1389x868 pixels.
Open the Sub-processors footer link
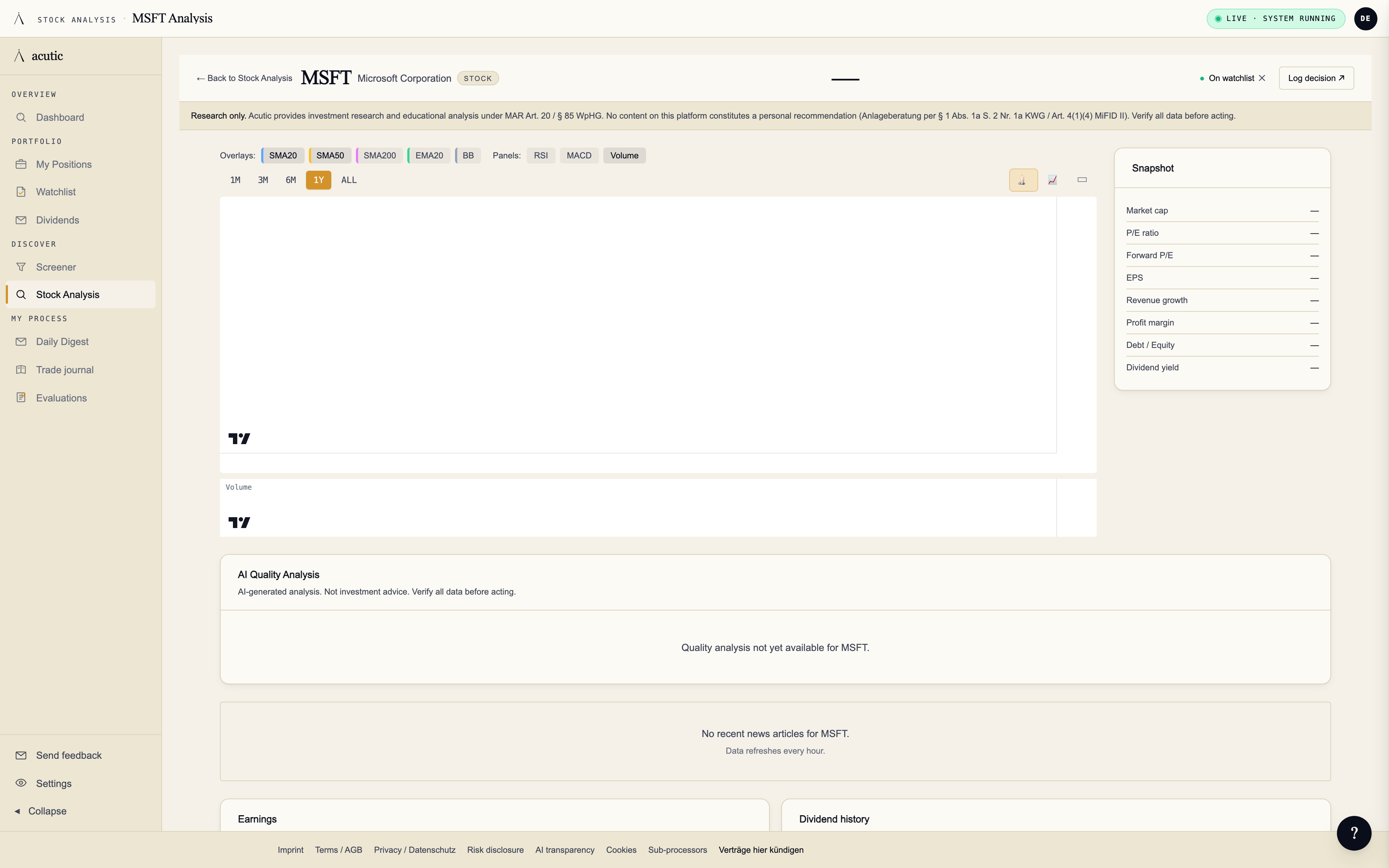coord(677,850)
